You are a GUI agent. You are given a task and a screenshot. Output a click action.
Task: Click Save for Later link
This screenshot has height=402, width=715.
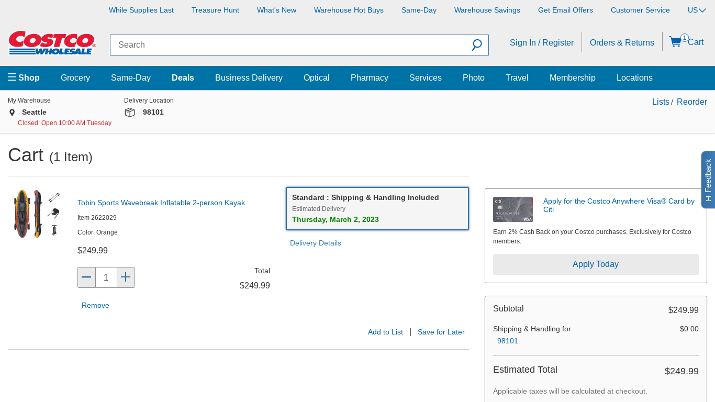click(x=441, y=332)
